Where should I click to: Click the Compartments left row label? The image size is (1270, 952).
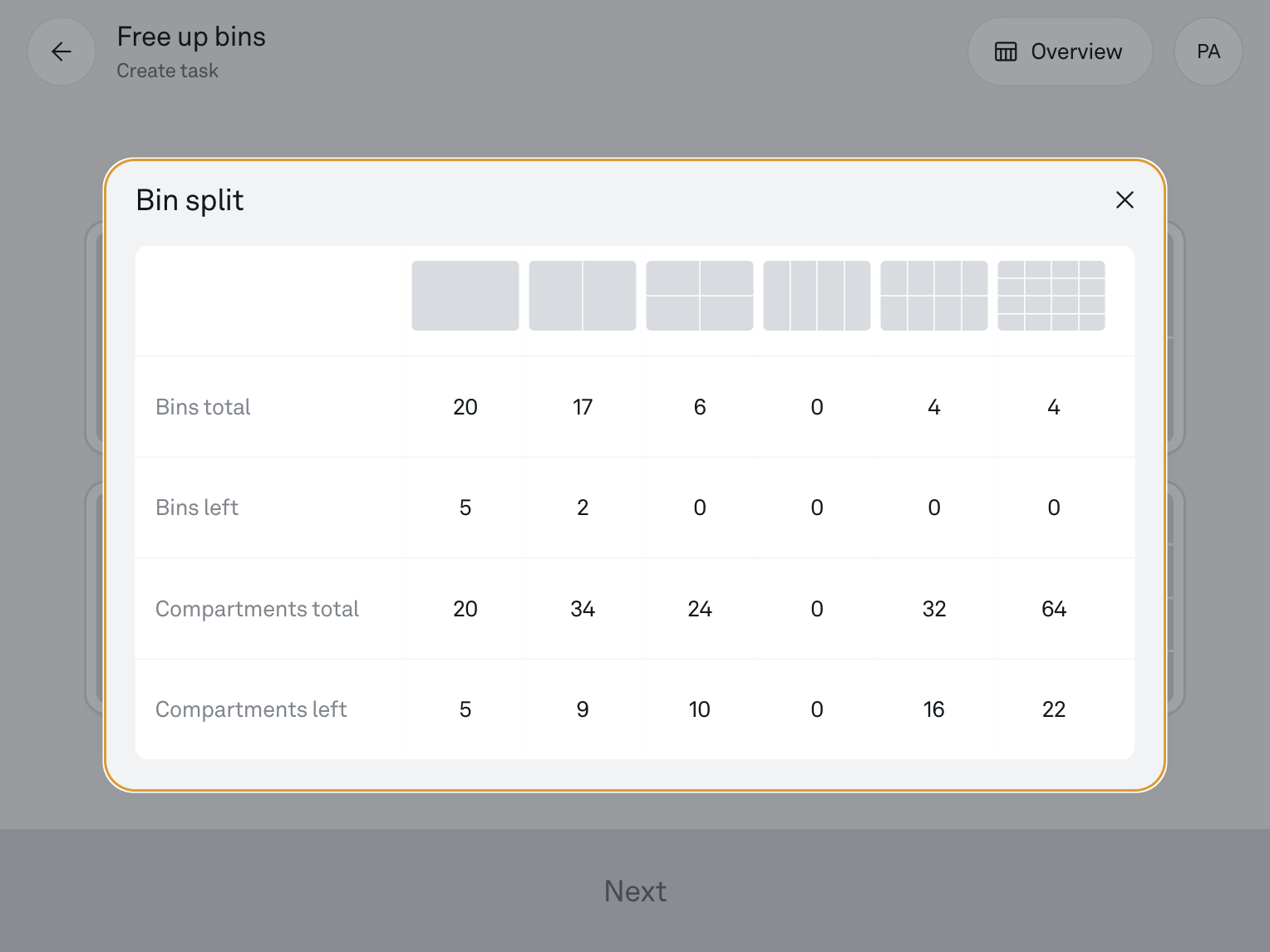tap(251, 709)
